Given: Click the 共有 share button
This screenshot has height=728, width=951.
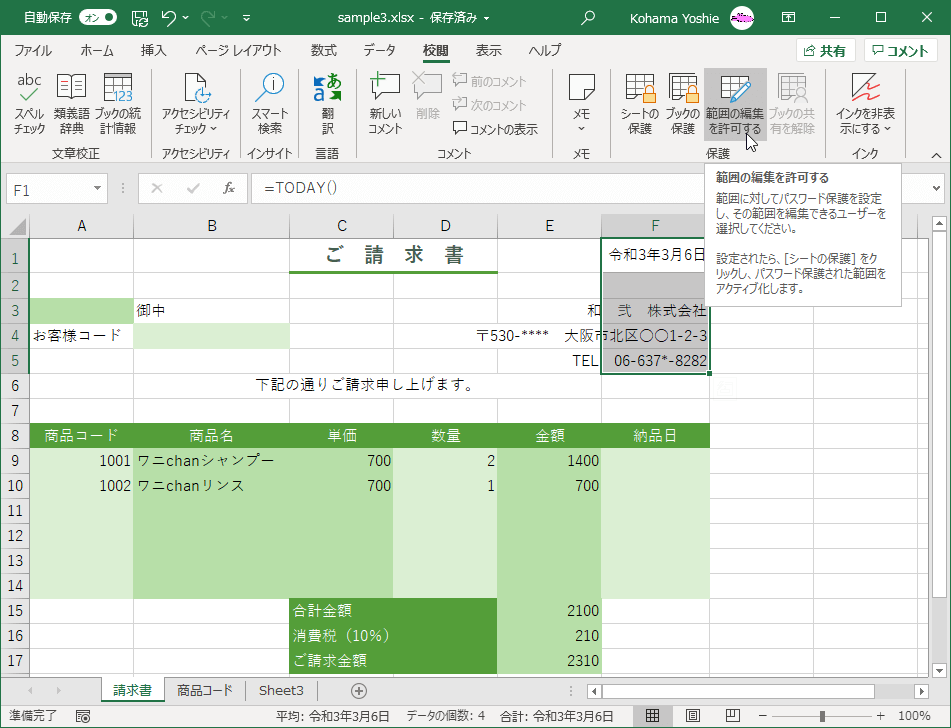Looking at the screenshot, I should [x=826, y=50].
